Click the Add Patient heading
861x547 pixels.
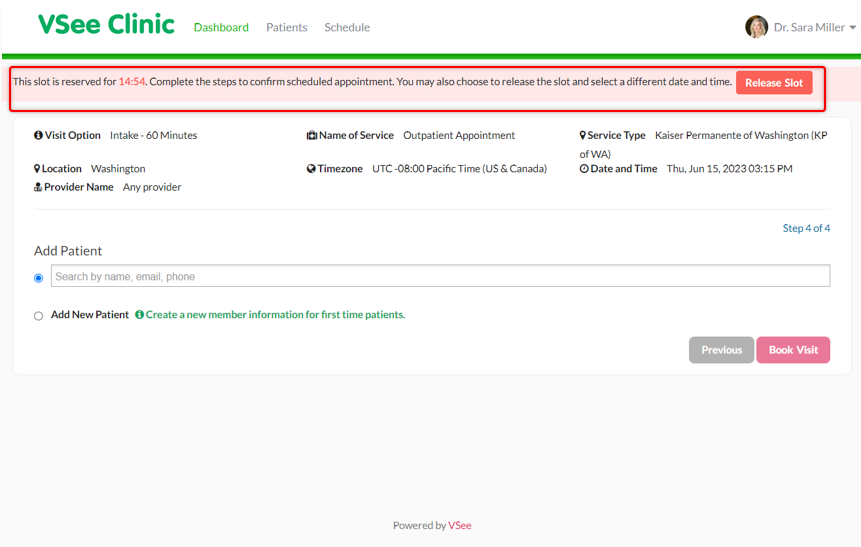[x=68, y=251]
